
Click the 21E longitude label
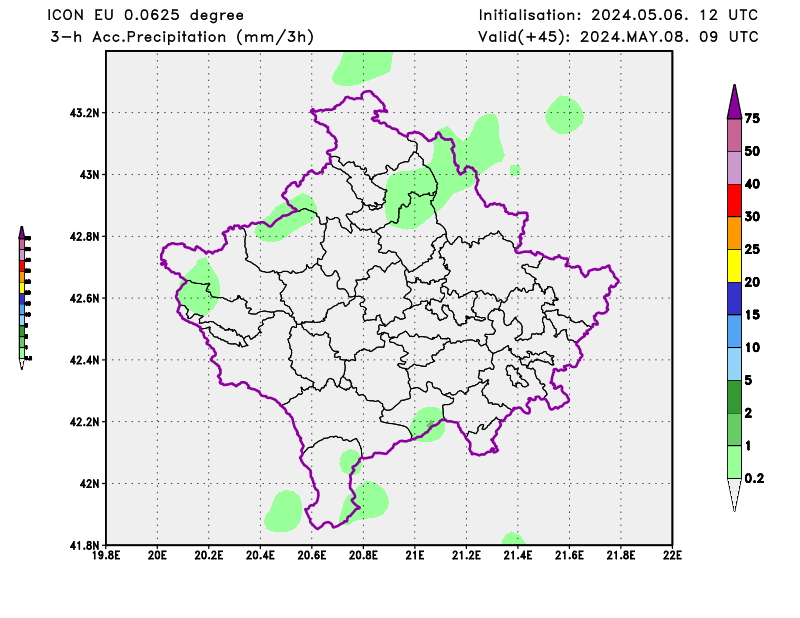(415, 555)
